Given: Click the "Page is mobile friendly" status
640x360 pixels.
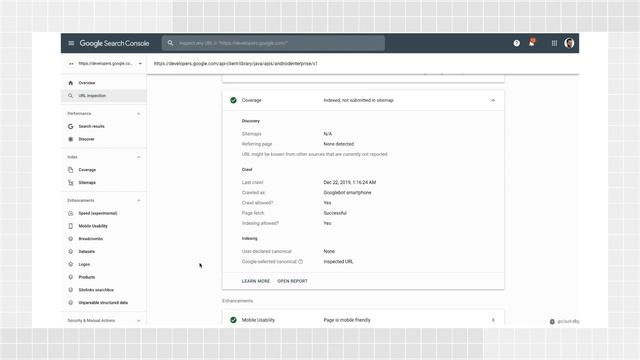Looking at the screenshot, I should 347,320.
